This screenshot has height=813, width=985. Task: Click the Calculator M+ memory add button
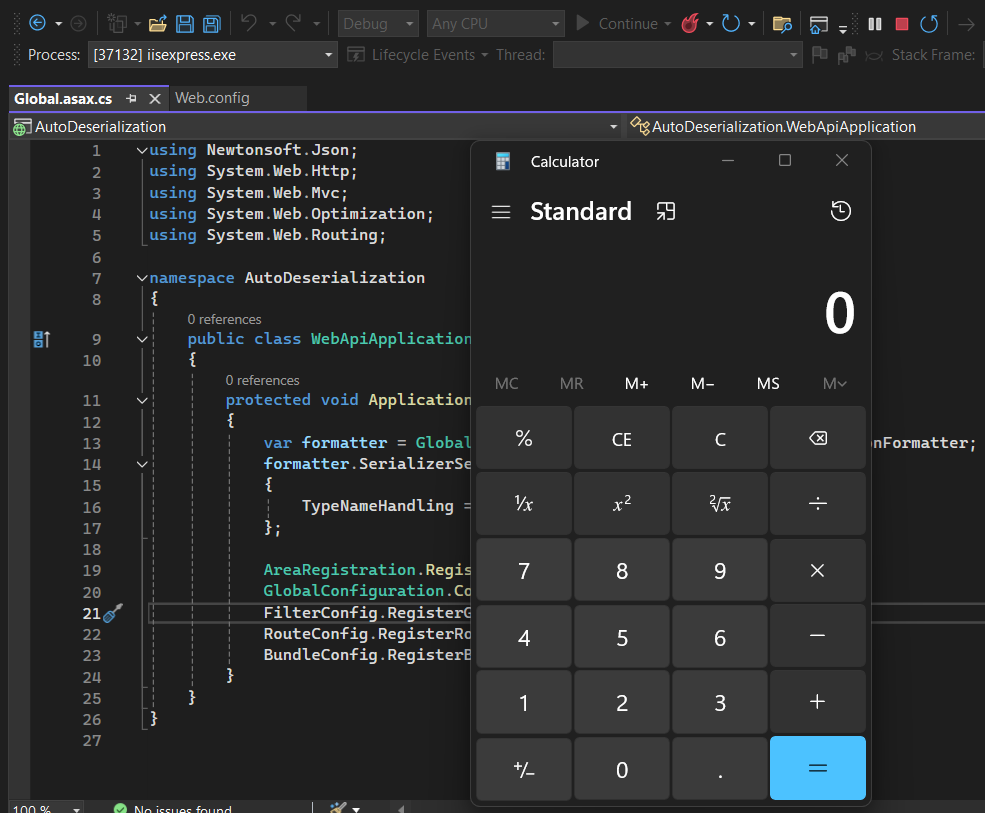[636, 383]
